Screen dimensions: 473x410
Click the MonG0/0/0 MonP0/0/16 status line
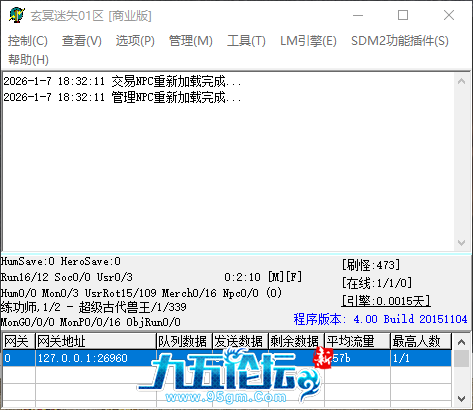(91, 322)
